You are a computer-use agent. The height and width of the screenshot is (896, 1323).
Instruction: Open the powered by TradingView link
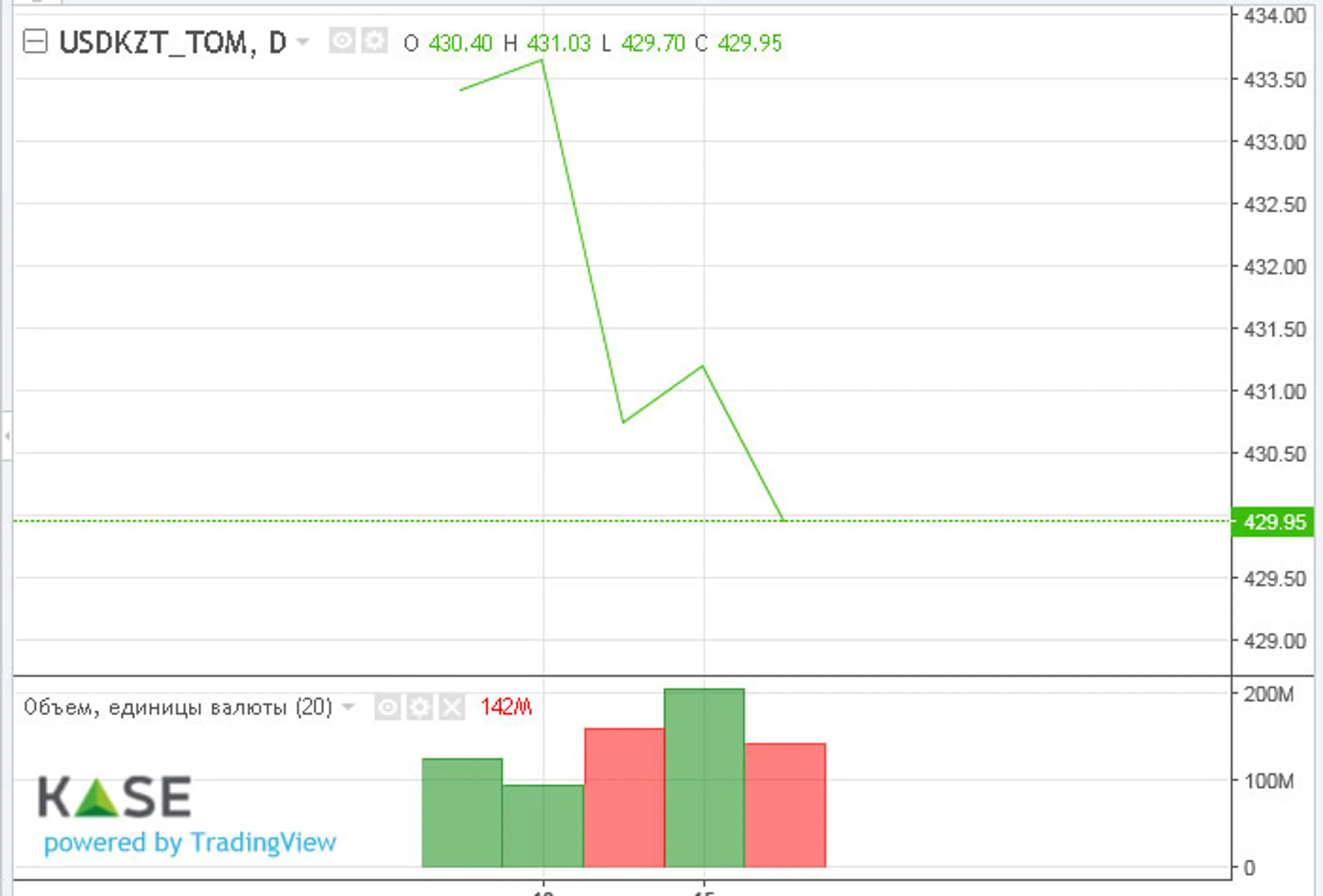190,843
